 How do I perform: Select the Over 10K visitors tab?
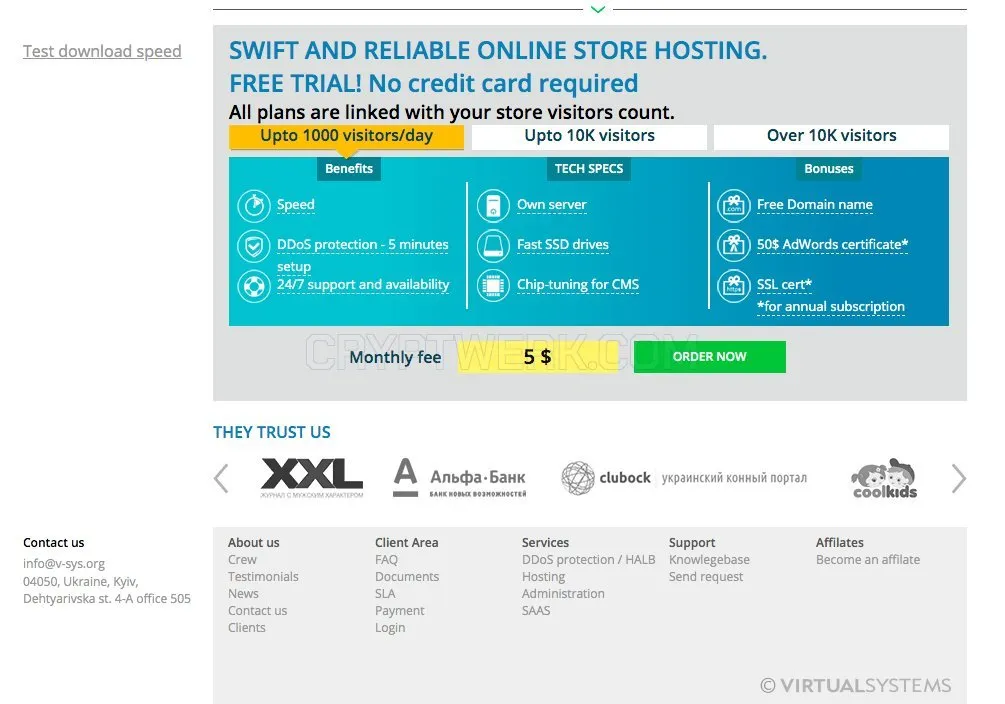click(831, 136)
